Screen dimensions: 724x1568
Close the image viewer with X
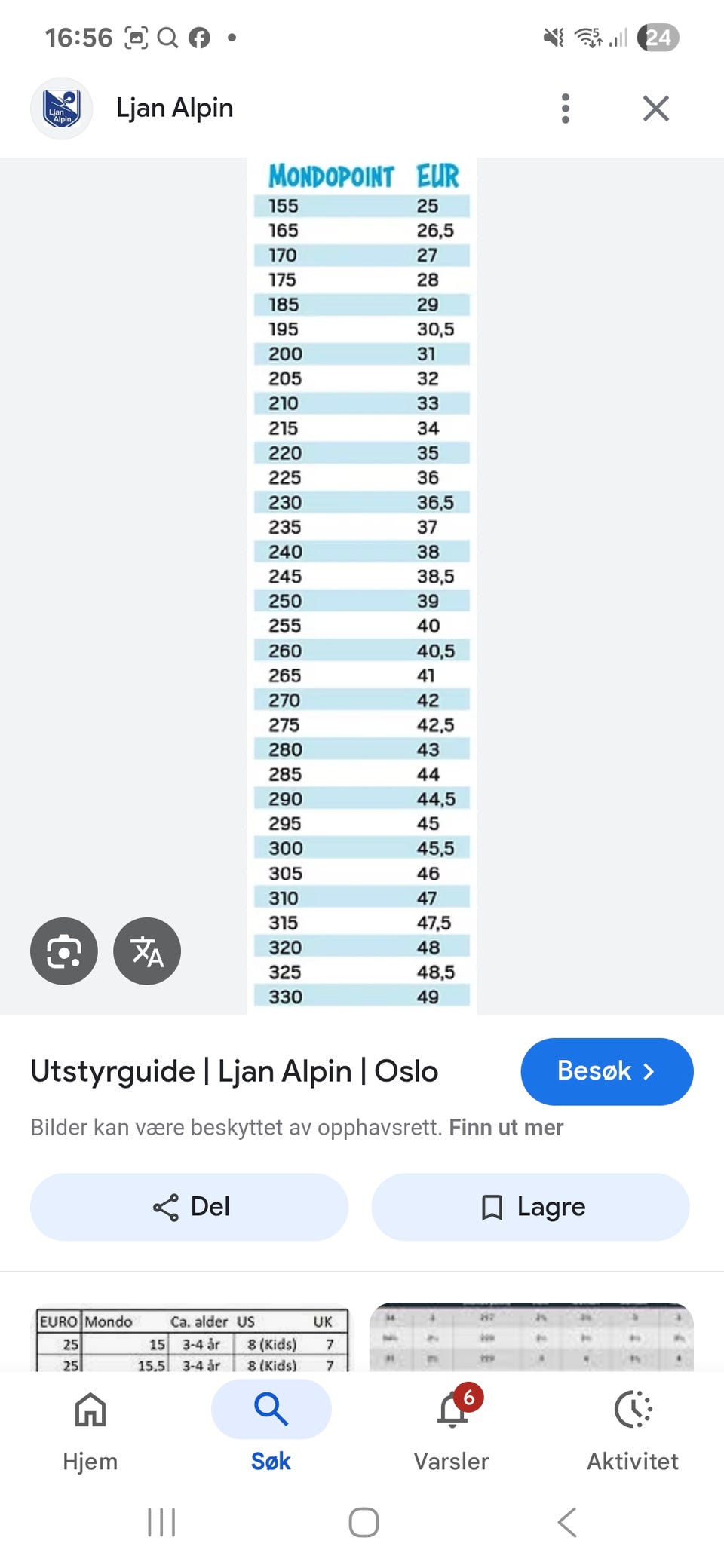point(655,109)
